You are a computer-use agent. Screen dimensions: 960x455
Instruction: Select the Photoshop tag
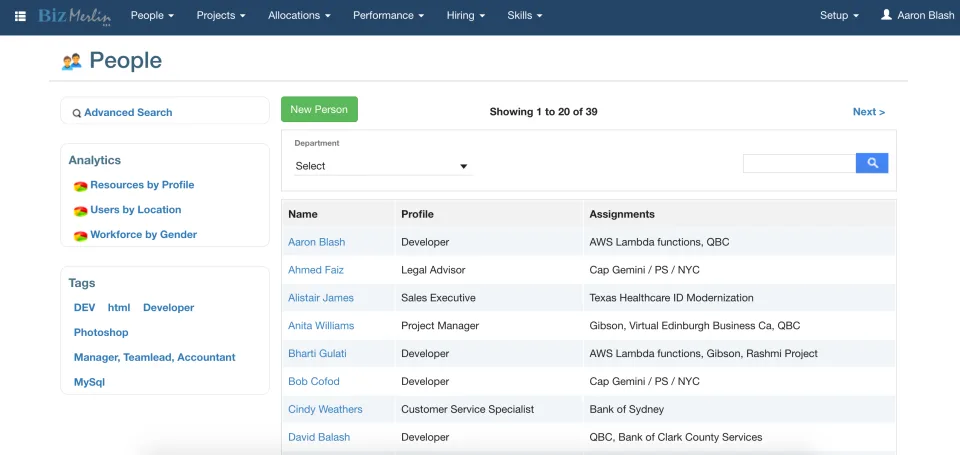[101, 333]
